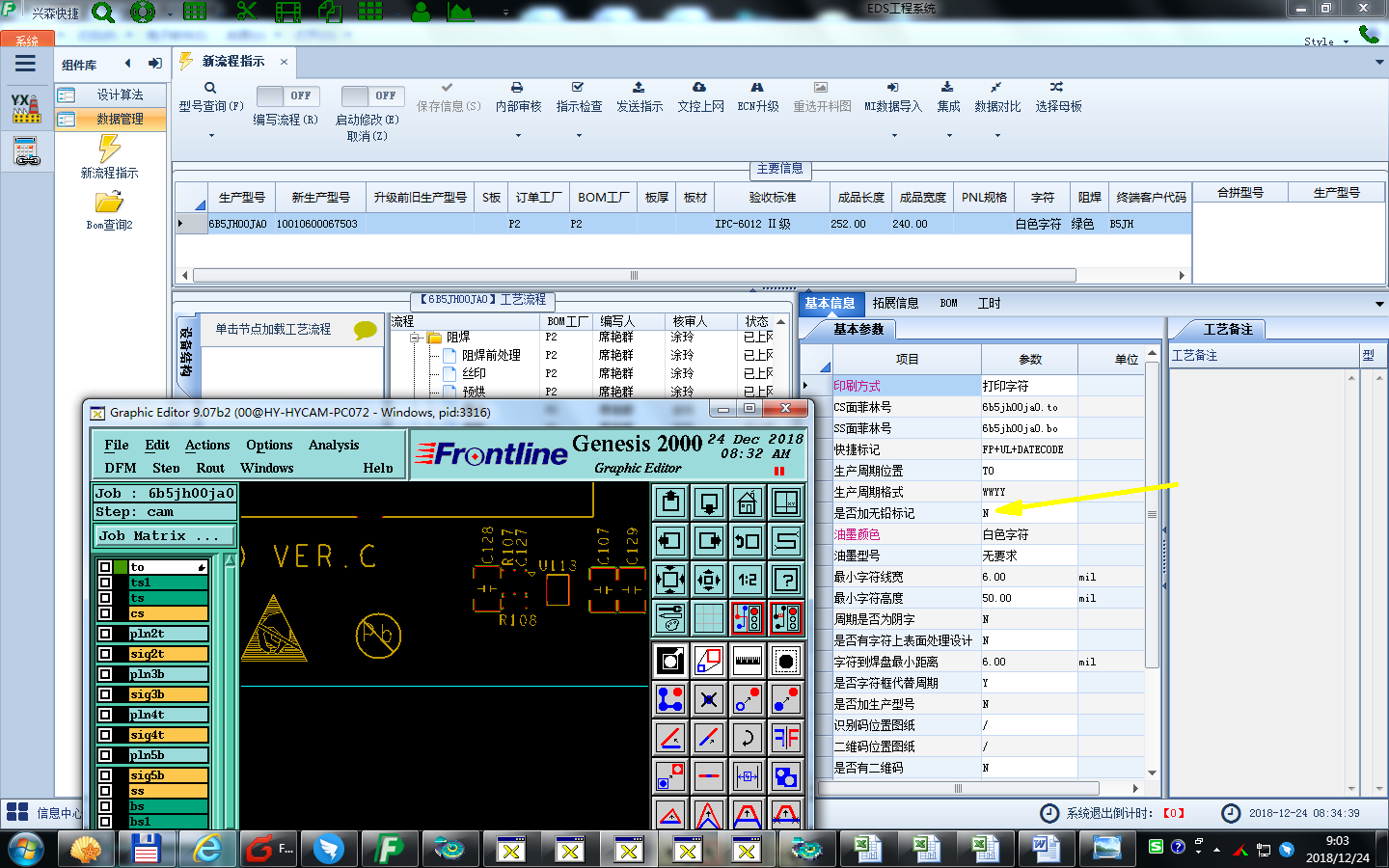The image size is (1389, 868).
Task: Select 设计算法 in component library
Action: [111, 95]
